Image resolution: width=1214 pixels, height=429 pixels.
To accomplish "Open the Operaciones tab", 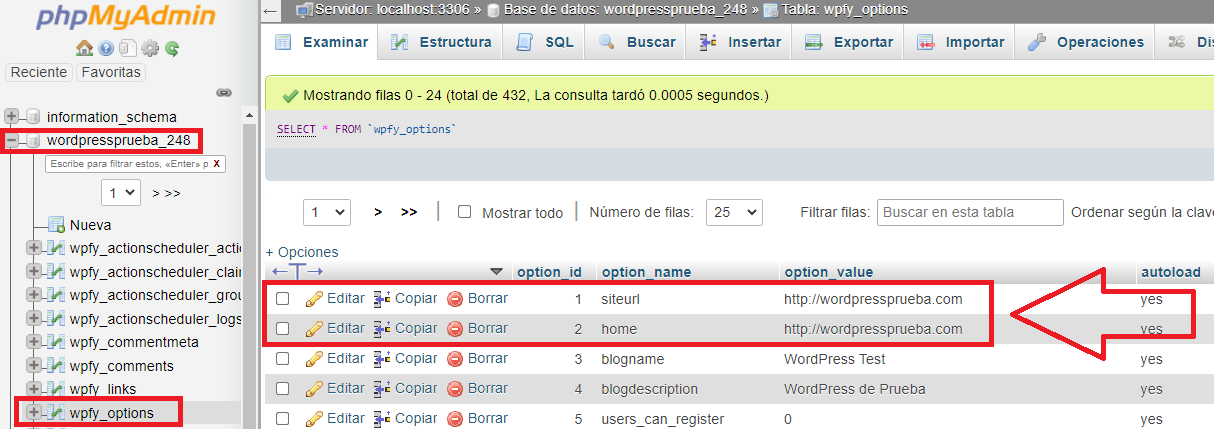I will coord(1085,42).
